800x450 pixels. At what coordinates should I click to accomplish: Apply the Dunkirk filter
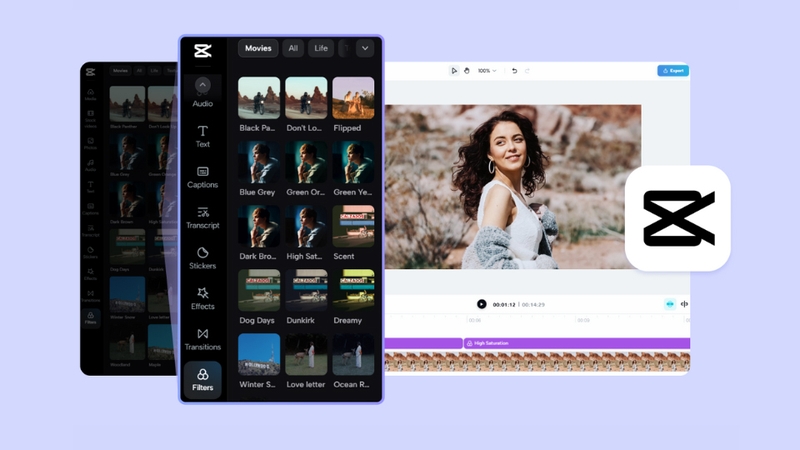[x=306, y=290]
